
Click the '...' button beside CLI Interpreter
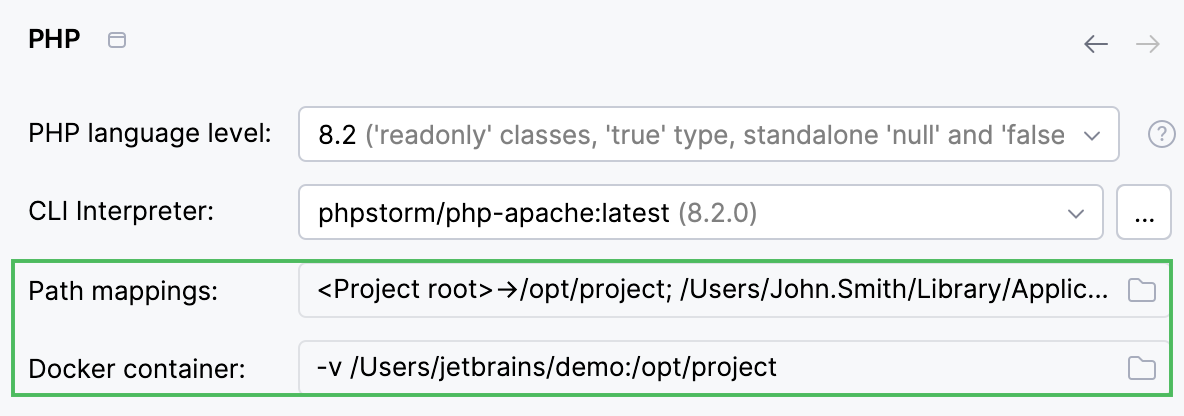(x=1144, y=212)
